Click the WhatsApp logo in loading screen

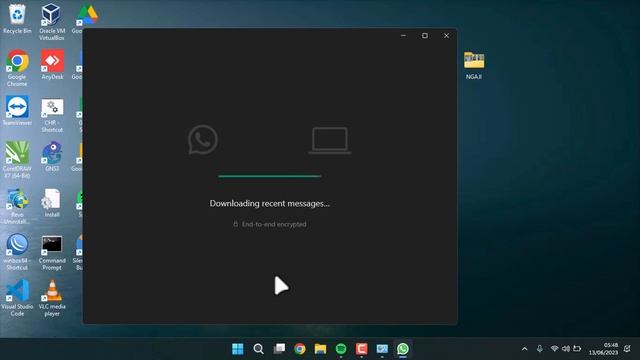tap(203, 140)
